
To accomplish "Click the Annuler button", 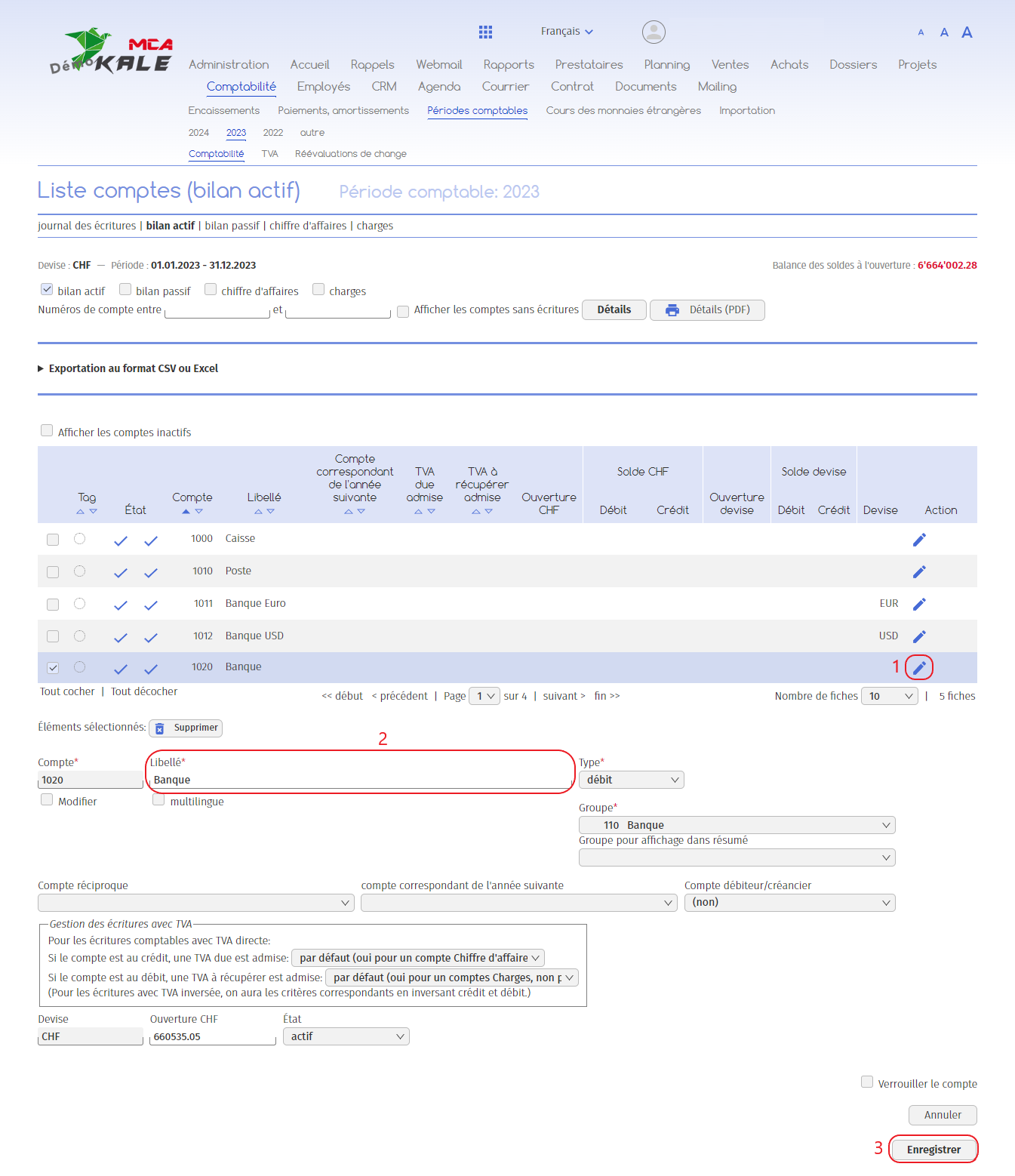I will tap(943, 1115).
